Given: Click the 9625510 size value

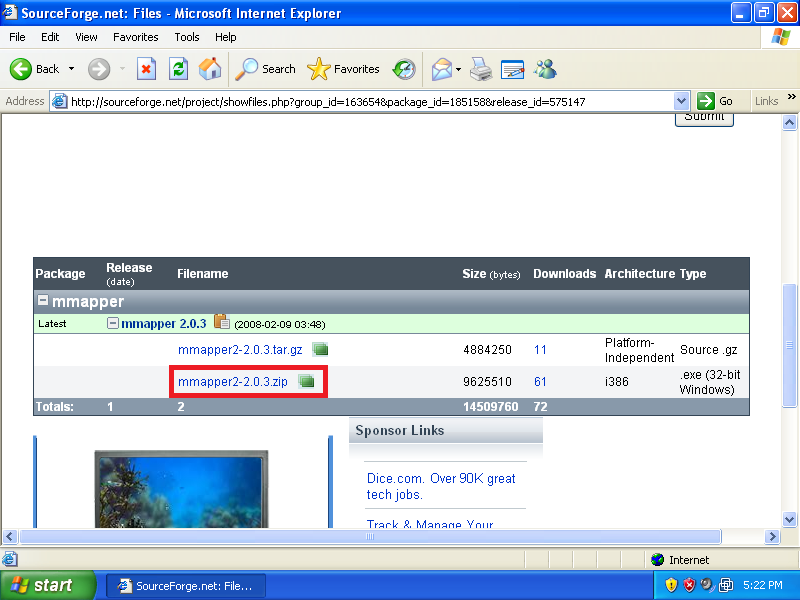Looking at the screenshot, I should coord(487,382).
